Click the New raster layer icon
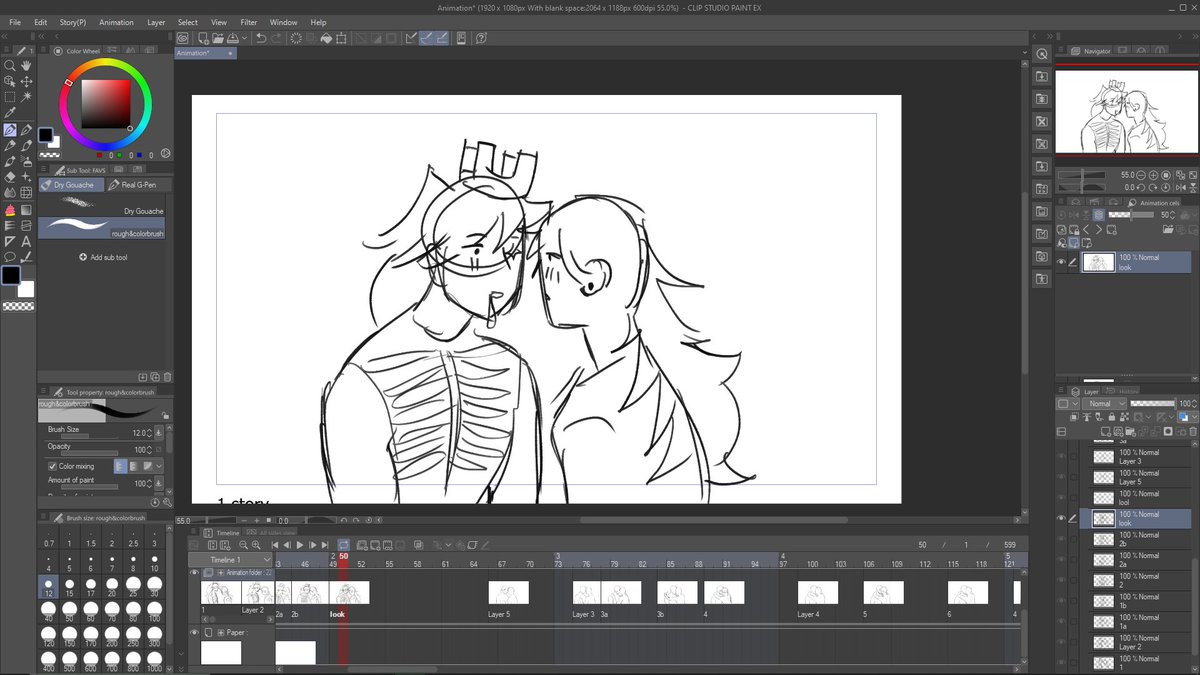Image resolution: width=1200 pixels, height=675 pixels. pos(1105,431)
